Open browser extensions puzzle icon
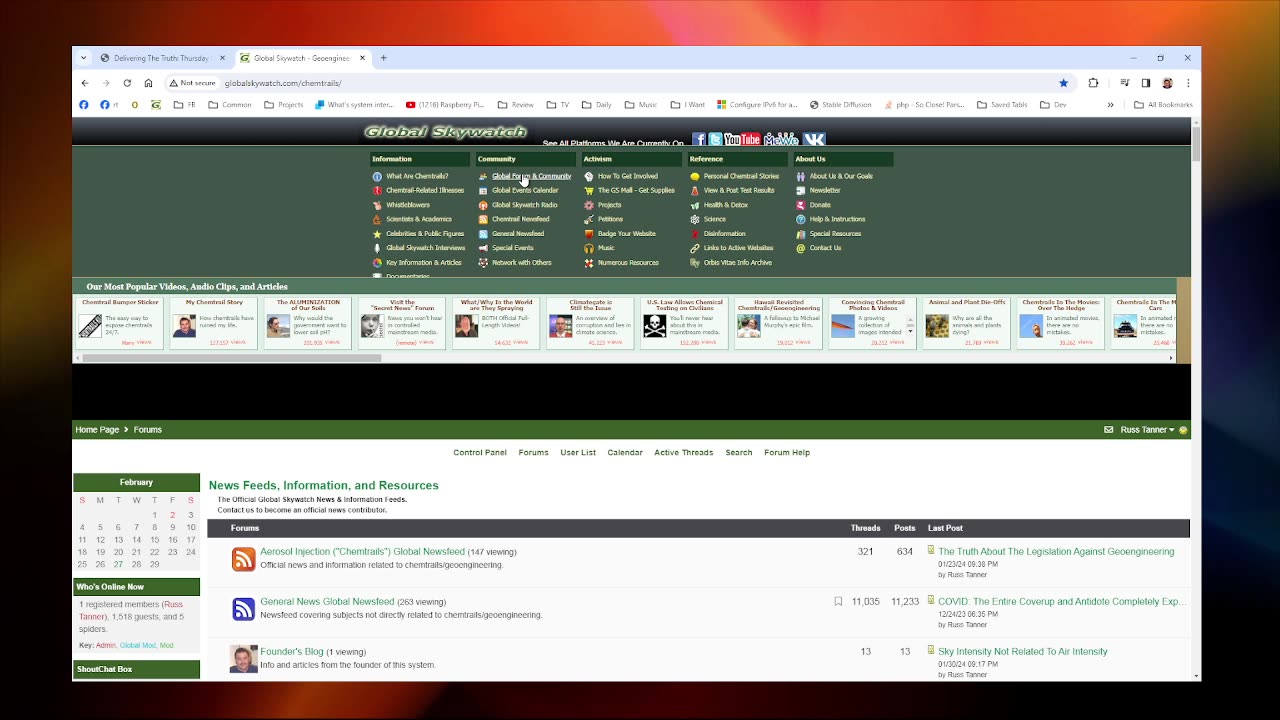This screenshot has width=1280, height=720. tap(1093, 83)
